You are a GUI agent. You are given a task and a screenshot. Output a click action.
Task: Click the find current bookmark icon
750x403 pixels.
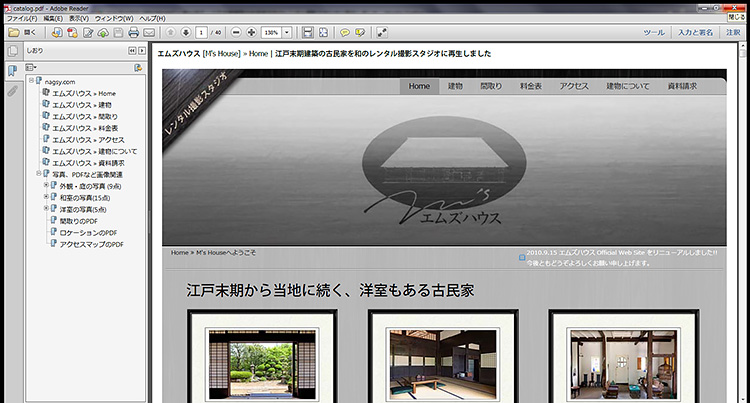coord(138,68)
